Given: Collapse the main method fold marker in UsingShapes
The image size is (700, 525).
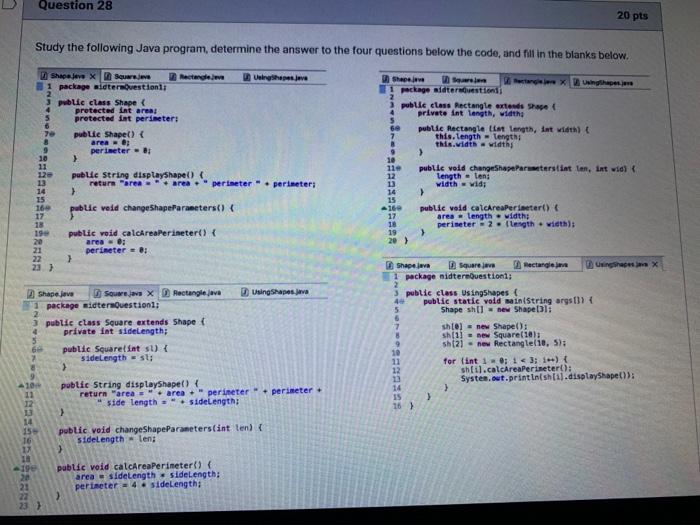Looking at the screenshot, I should click(402, 301).
